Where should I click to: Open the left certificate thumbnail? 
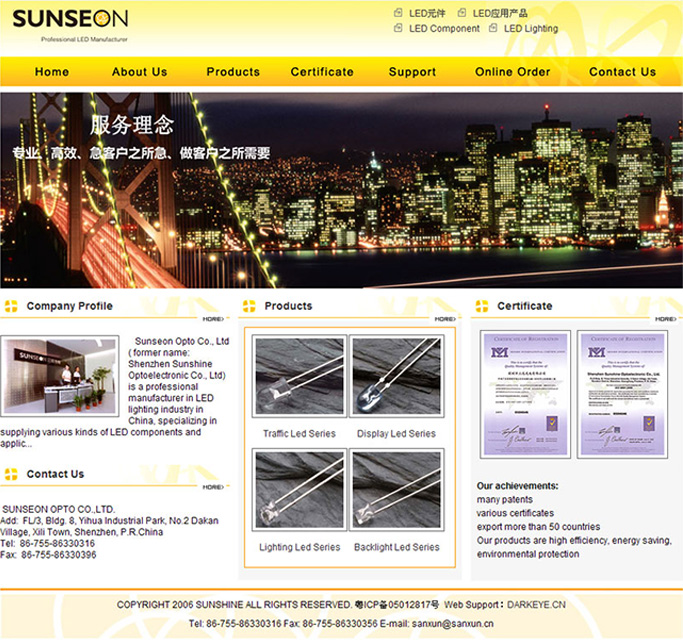pos(525,394)
